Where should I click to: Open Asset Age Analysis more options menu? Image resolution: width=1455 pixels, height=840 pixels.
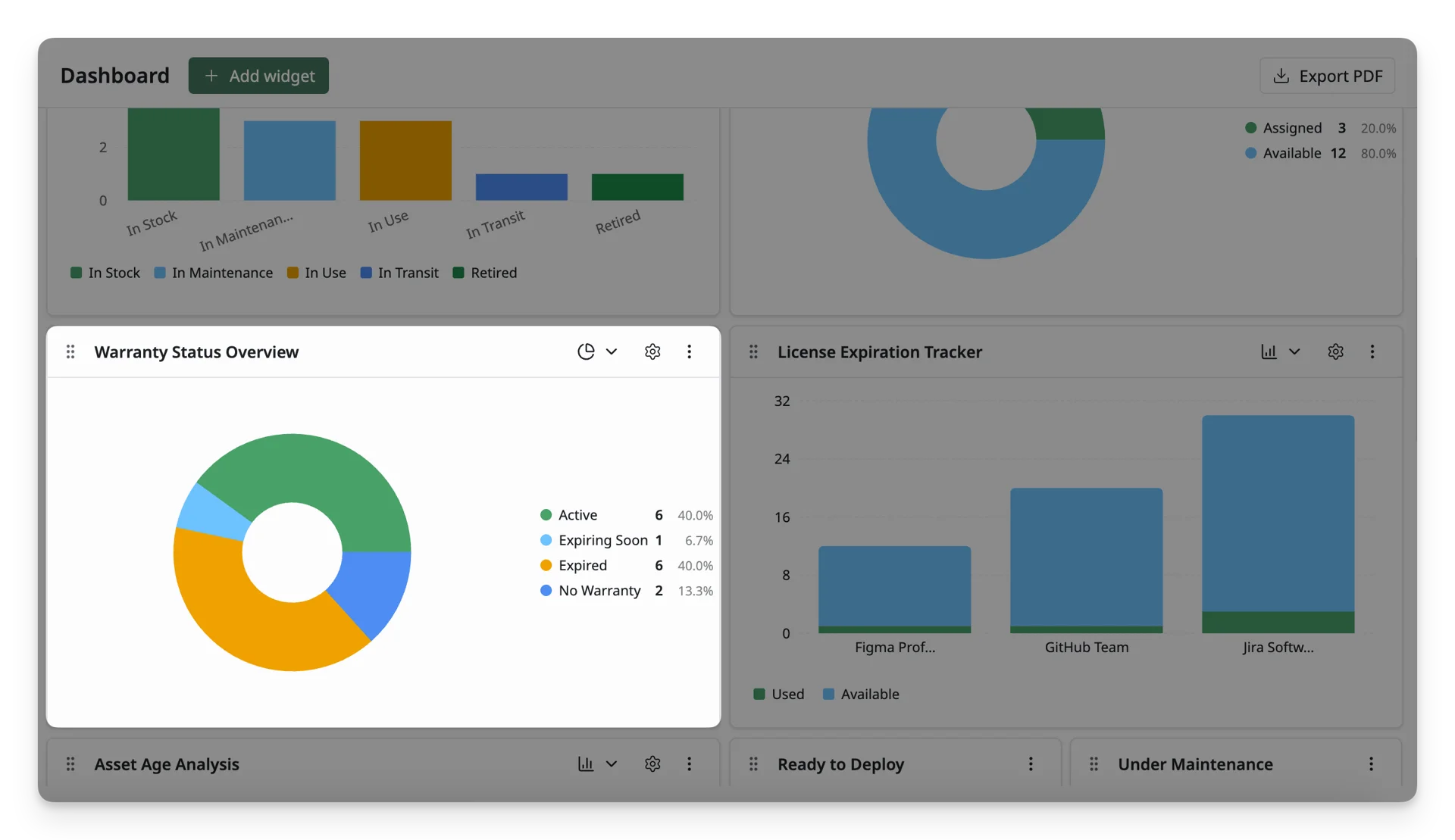coord(689,763)
